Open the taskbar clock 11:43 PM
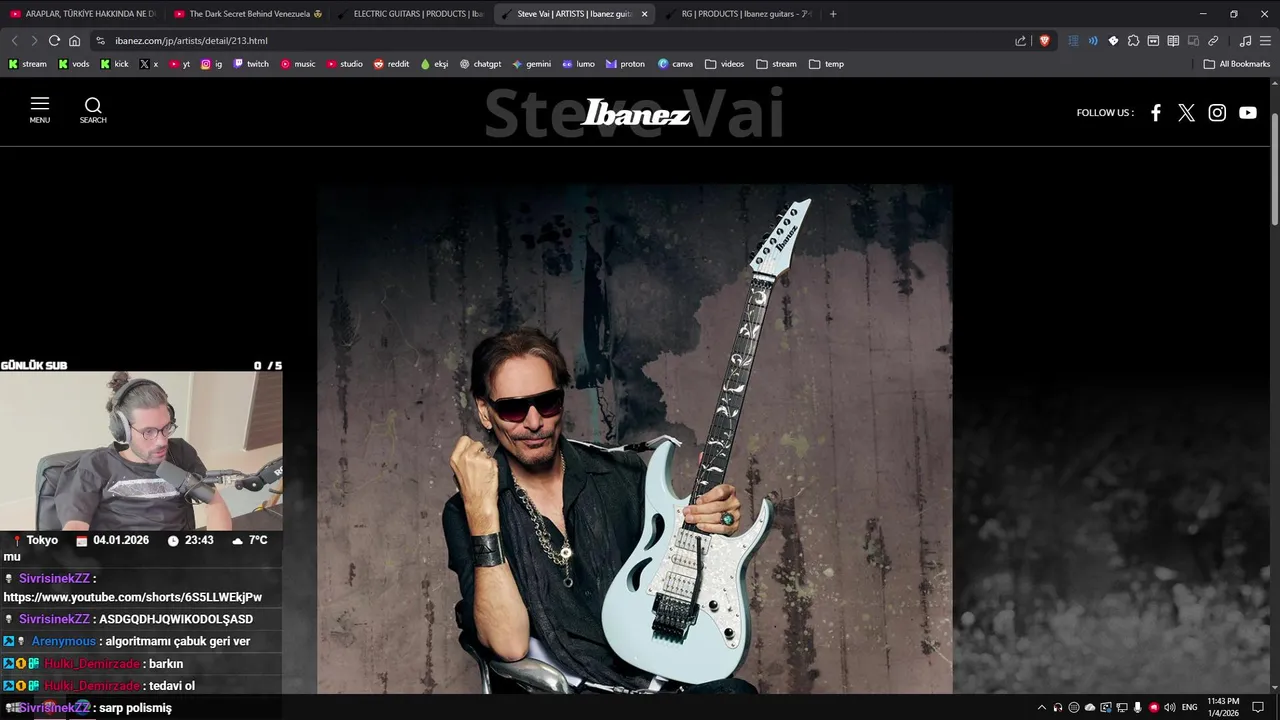 click(x=1224, y=707)
